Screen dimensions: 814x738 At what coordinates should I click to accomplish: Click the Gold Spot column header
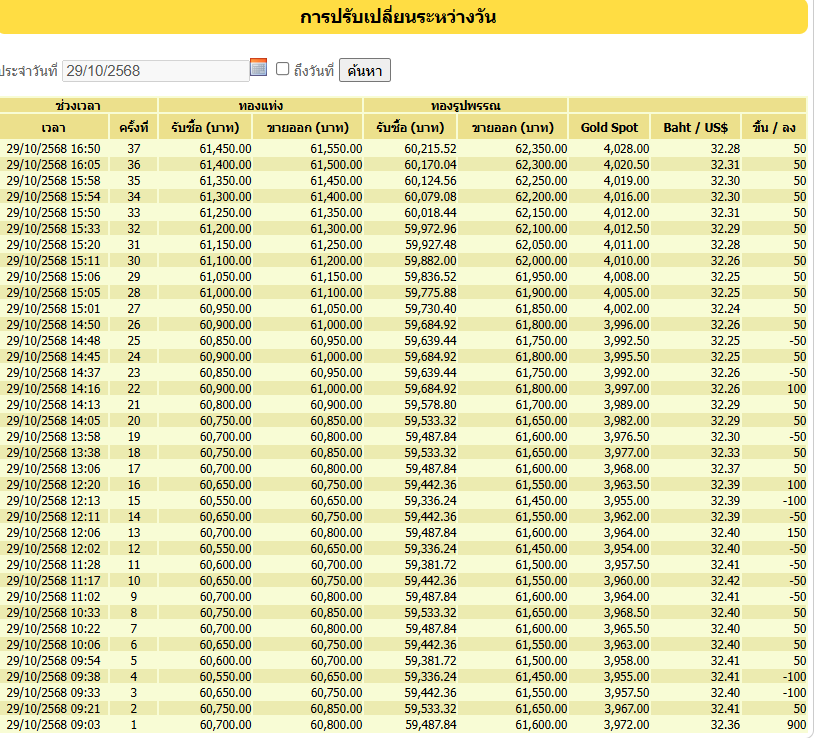pyautogui.click(x=609, y=128)
